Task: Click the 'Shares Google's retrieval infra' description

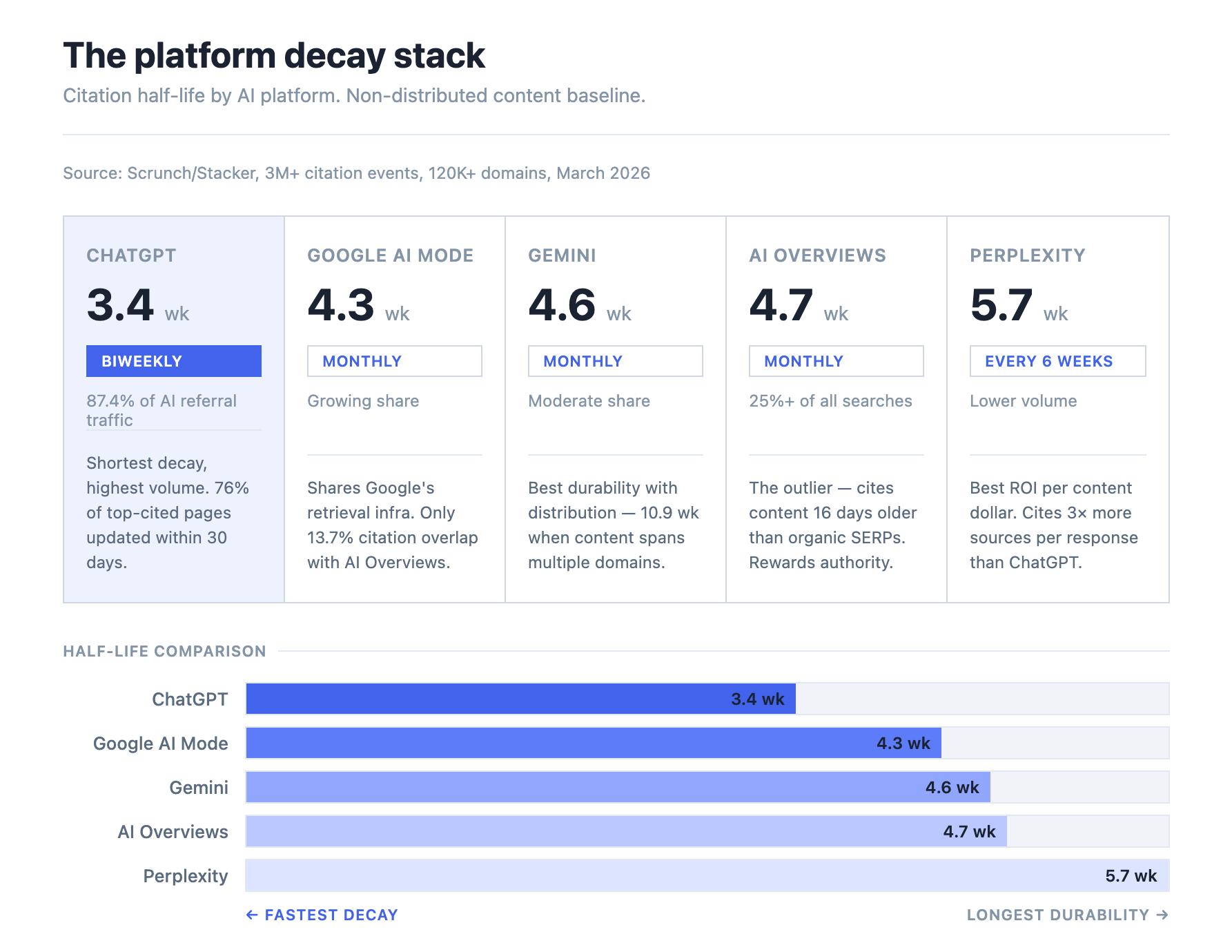Action: [x=393, y=525]
